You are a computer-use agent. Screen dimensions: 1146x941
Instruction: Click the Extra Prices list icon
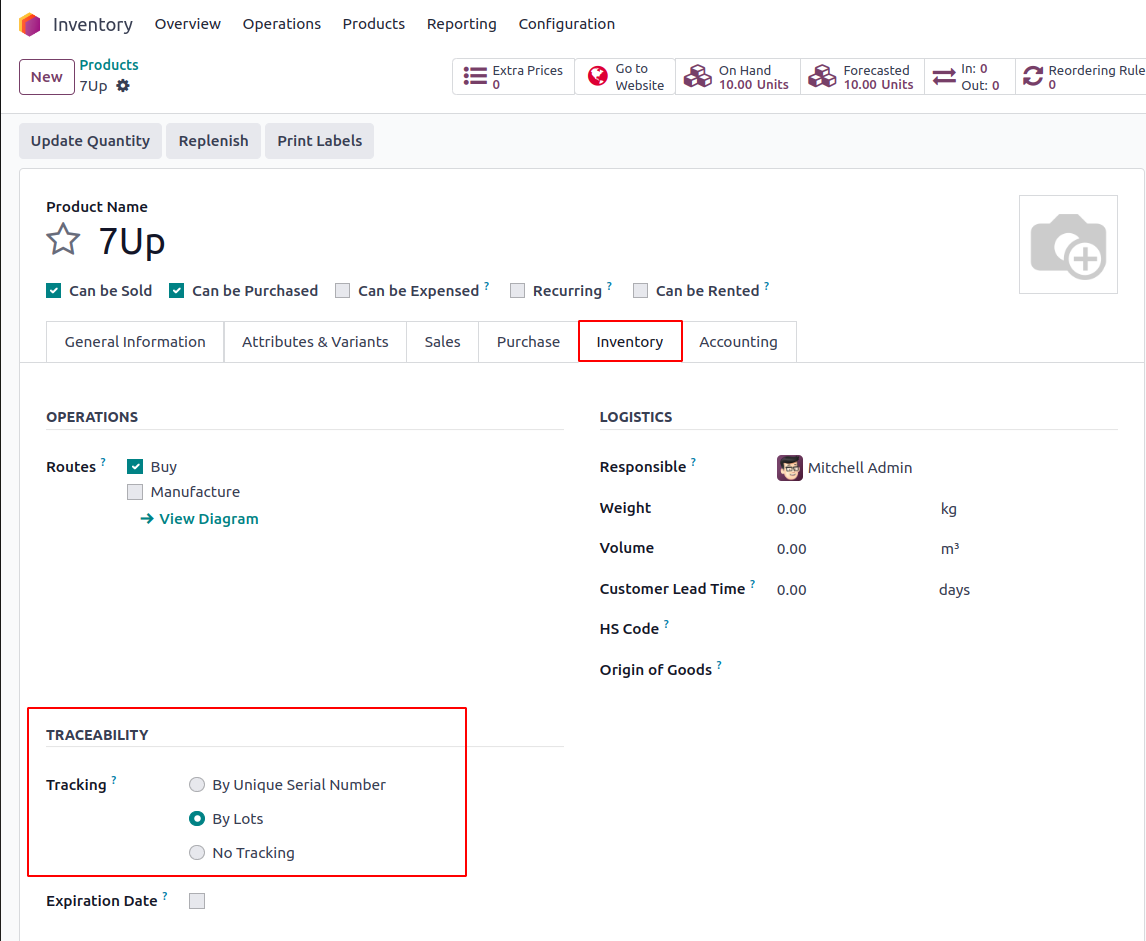475,77
